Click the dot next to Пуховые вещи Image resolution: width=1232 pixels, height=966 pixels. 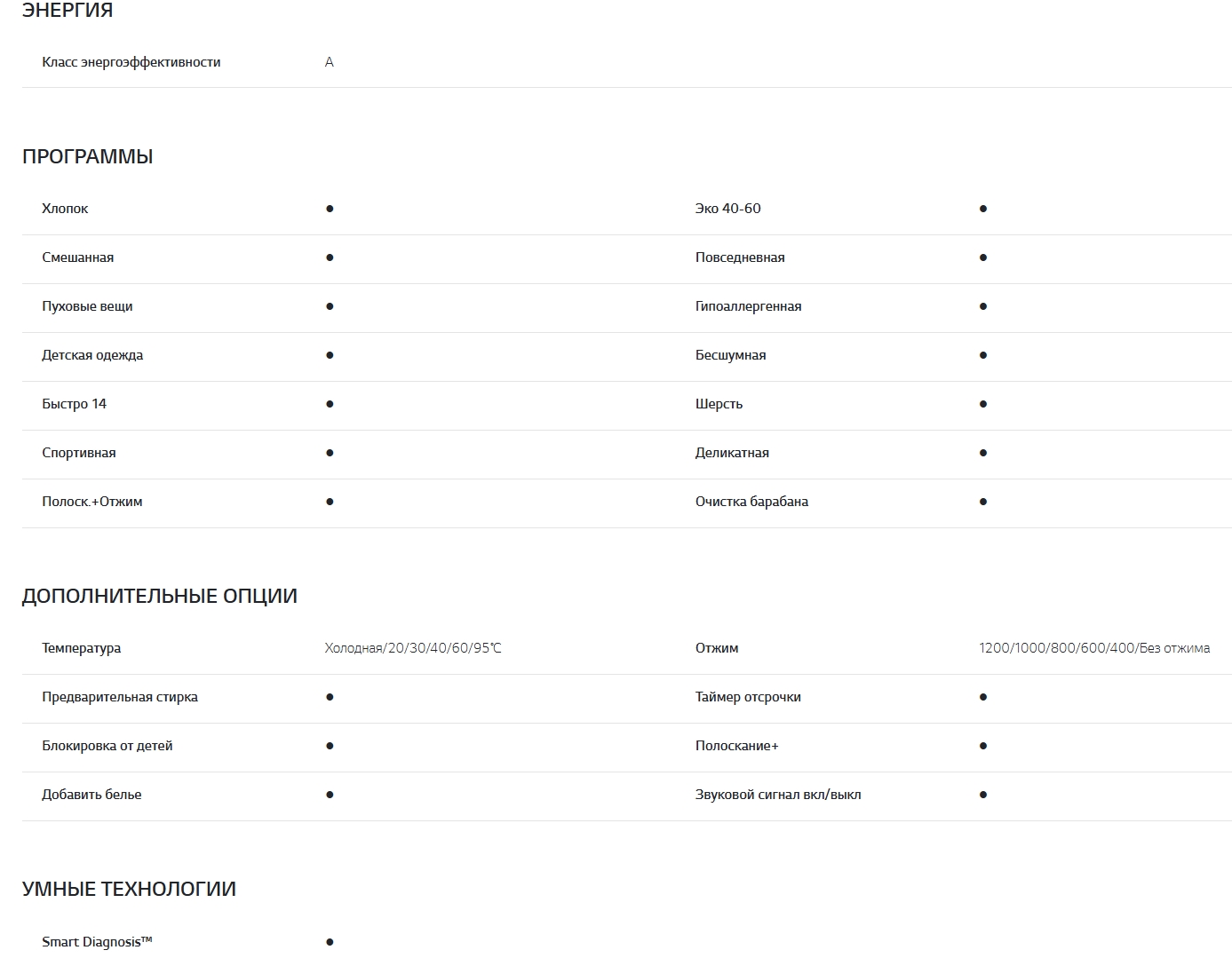pyautogui.click(x=330, y=306)
